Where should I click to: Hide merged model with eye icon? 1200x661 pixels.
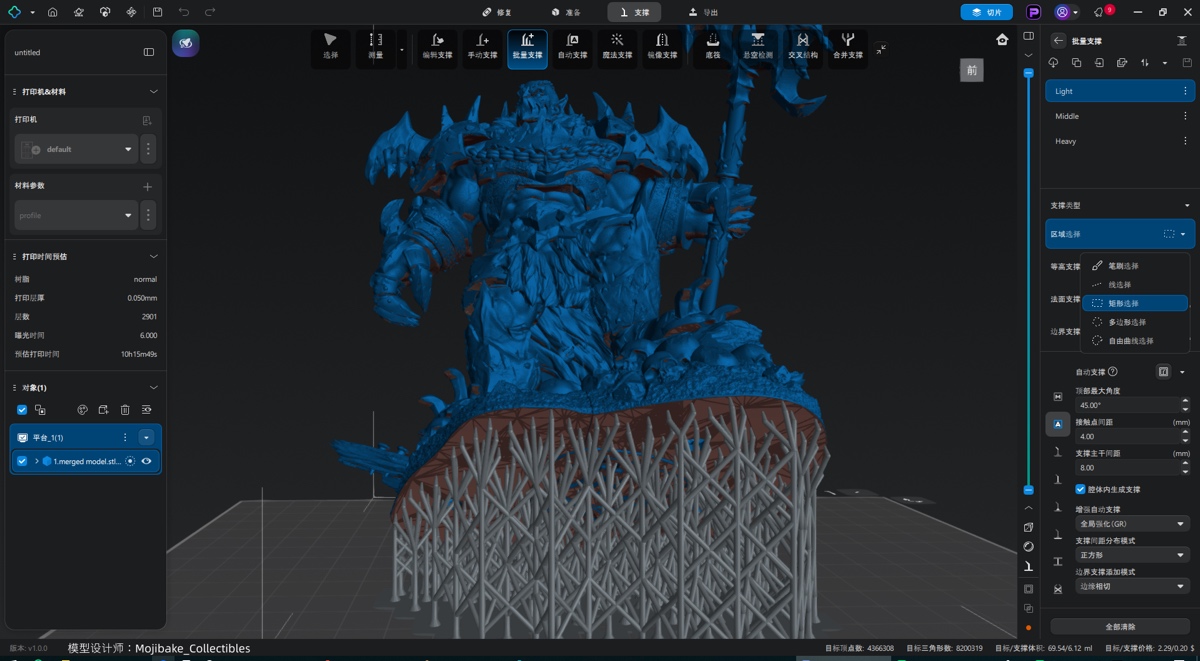[147, 461]
